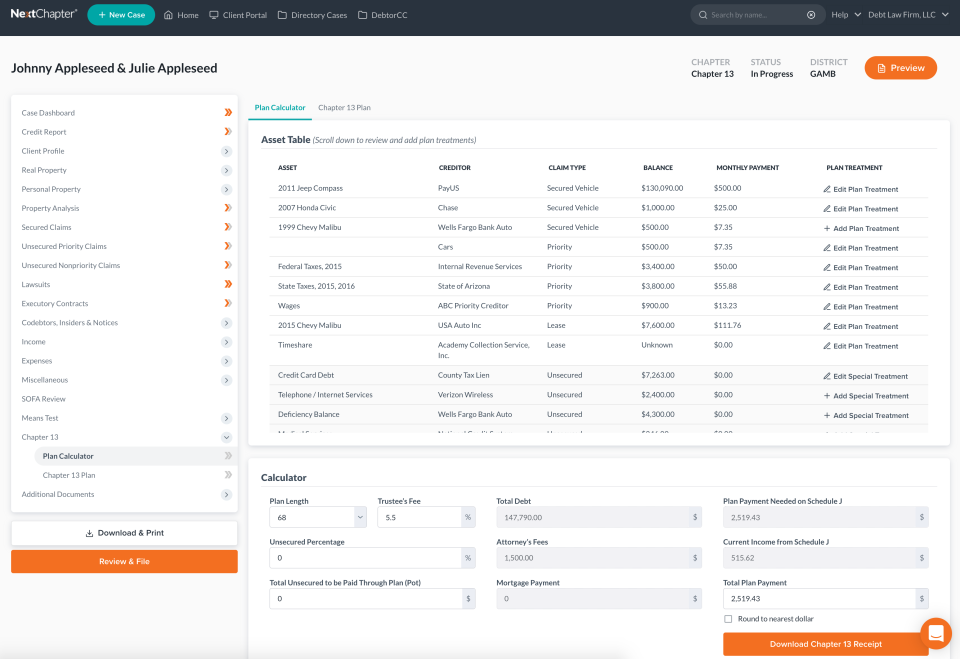Open the Intercom chat bubble

[935, 633]
